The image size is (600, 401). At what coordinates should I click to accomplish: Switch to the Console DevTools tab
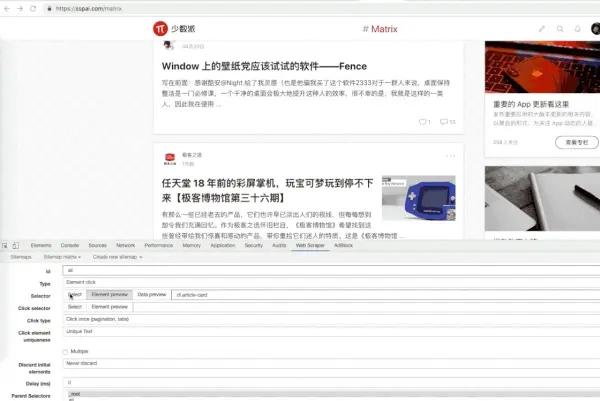70,245
